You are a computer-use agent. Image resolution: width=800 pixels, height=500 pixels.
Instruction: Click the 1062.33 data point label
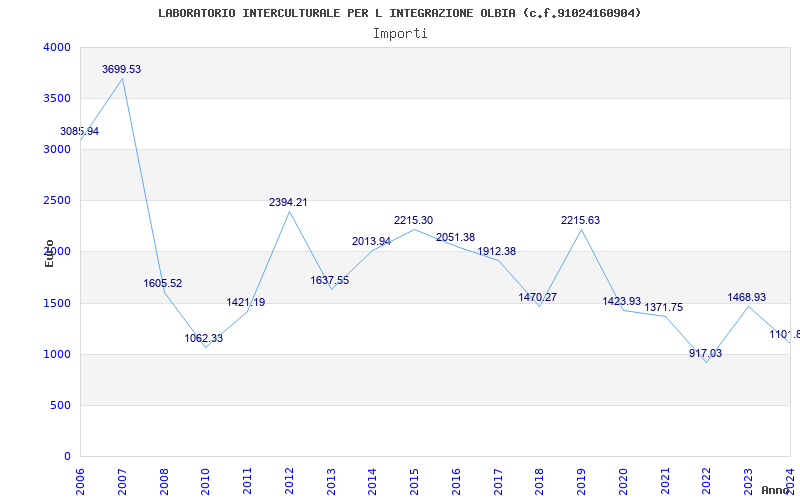(x=204, y=338)
